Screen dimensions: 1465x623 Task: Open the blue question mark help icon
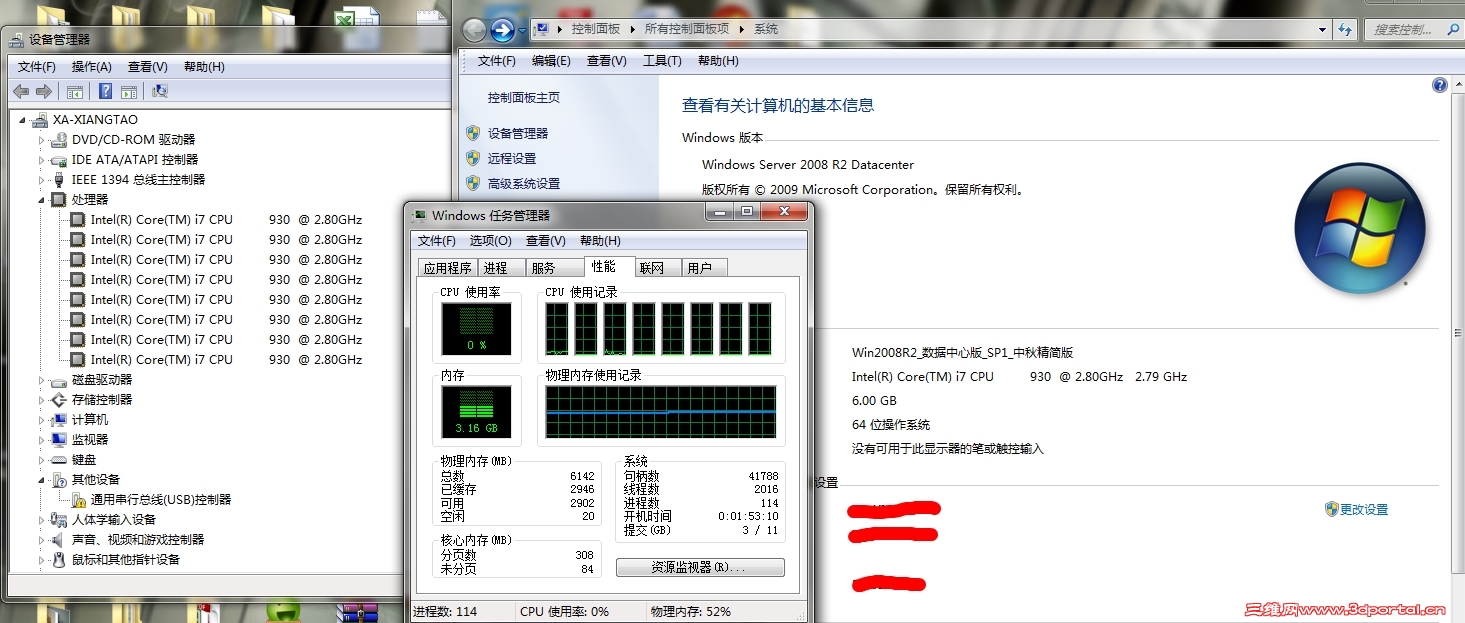pos(105,92)
